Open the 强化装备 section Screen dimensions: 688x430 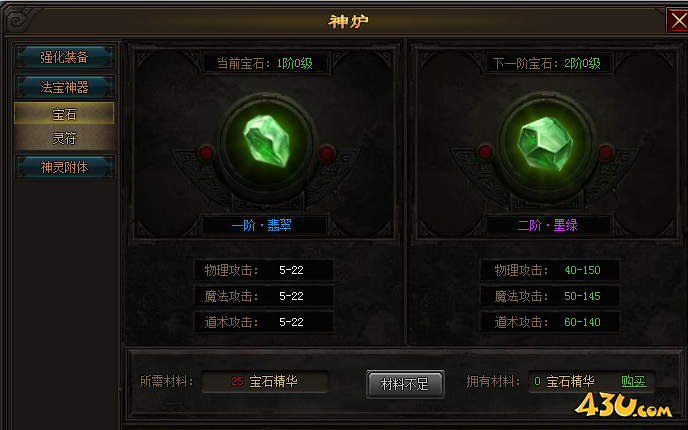click(x=64, y=57)
